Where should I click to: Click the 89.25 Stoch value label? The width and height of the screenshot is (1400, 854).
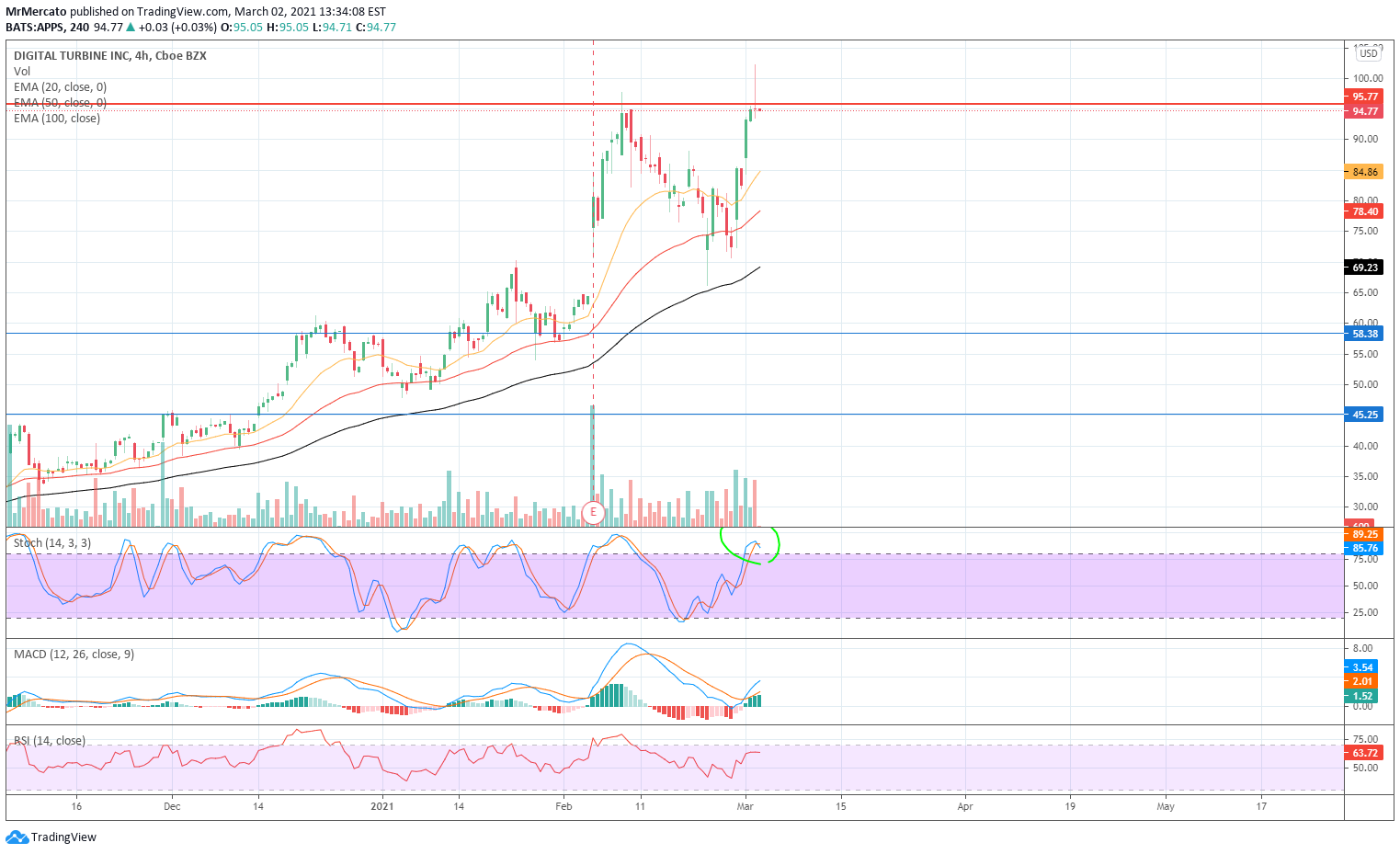[1365, 534]
